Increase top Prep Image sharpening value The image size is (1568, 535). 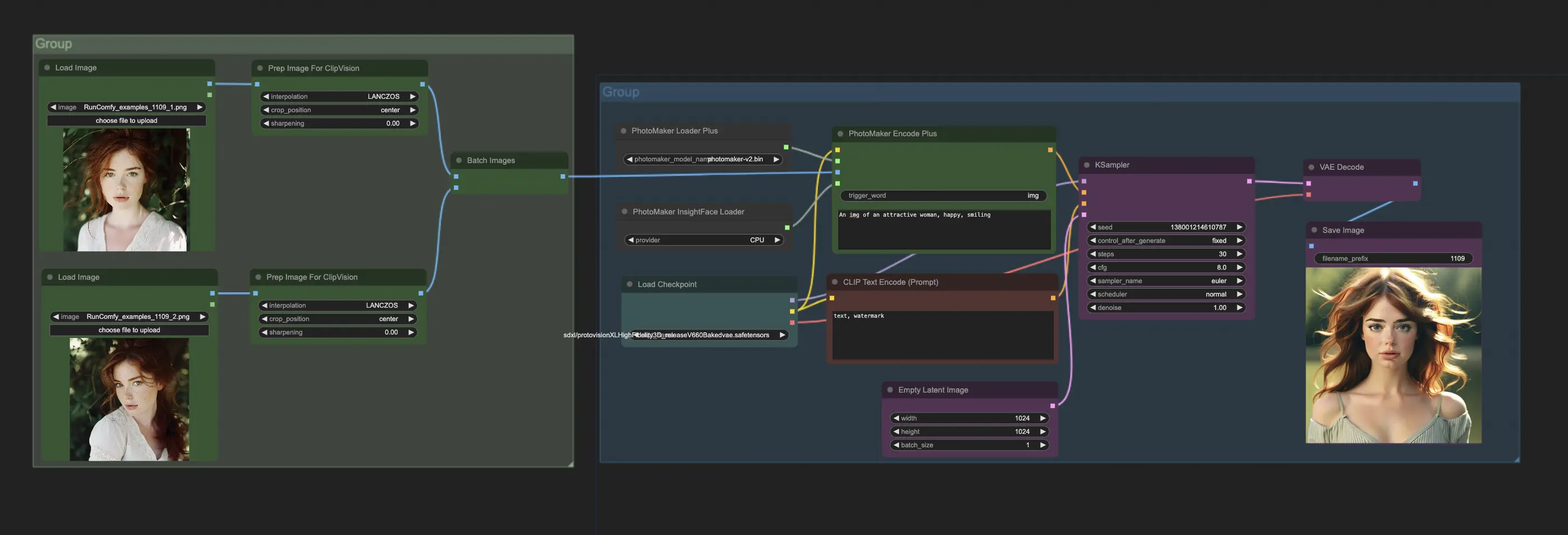coord(413,123)
